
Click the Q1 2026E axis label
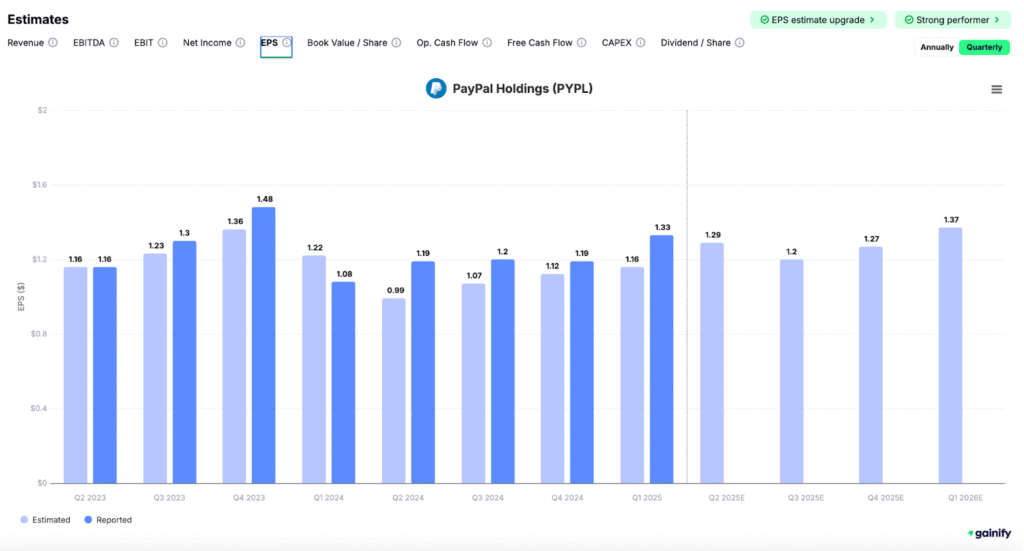click(x=965, y=498)
